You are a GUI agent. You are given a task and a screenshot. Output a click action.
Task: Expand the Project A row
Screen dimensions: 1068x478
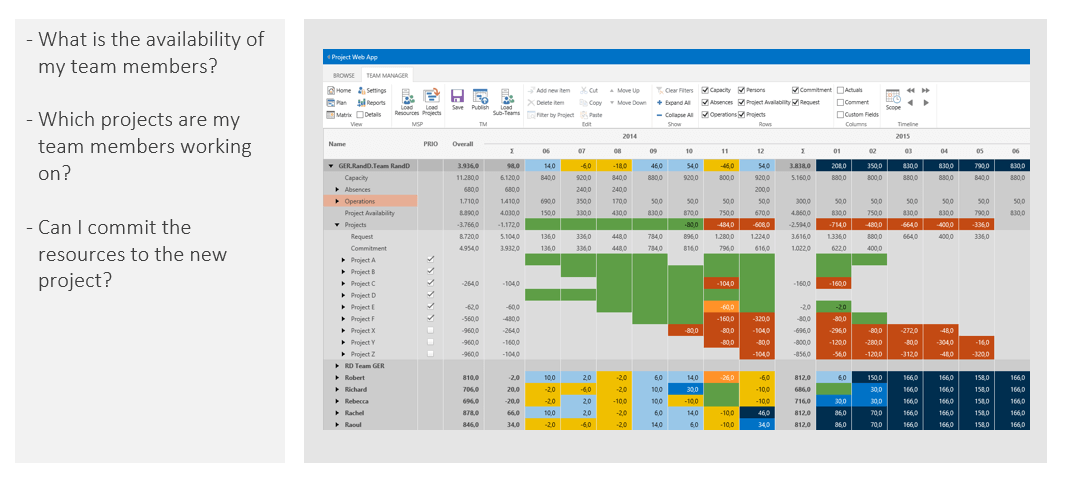click(344, 260)
